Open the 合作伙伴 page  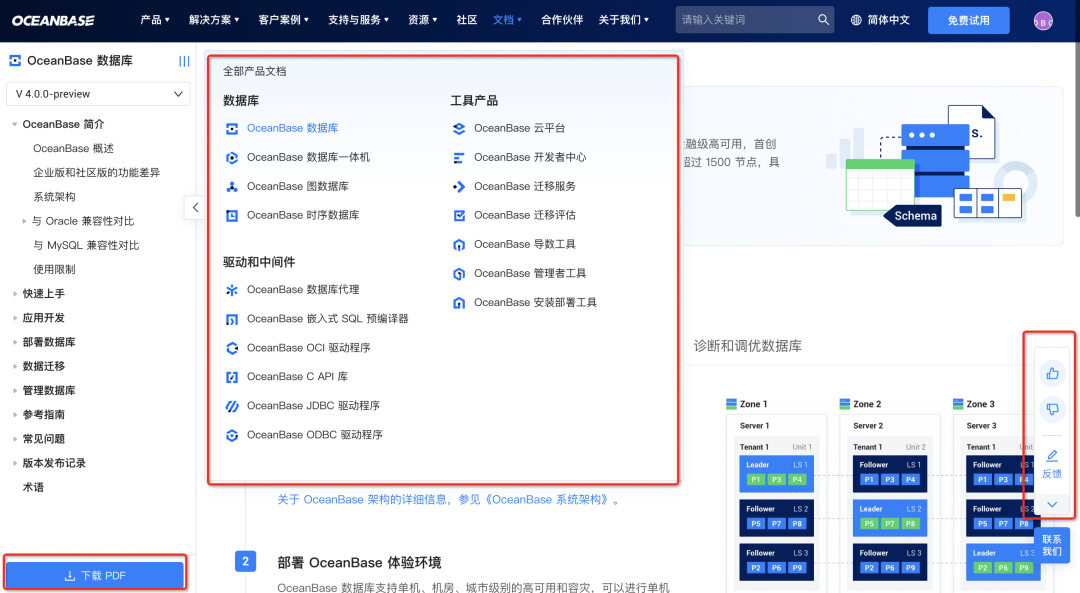click(x=562, y=20)
